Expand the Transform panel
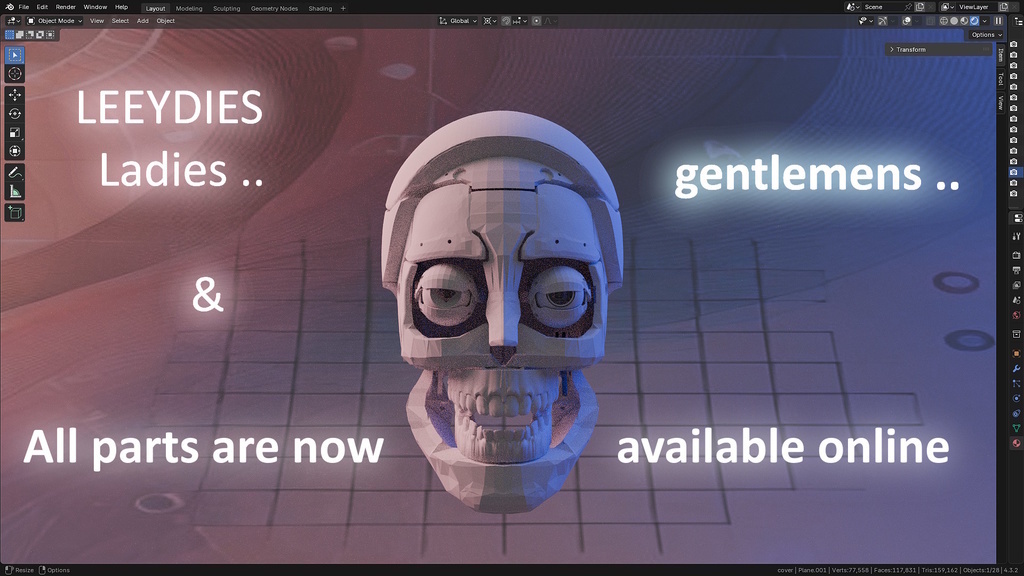This screenshot has width=1024, height=576. tap(938, 50)
